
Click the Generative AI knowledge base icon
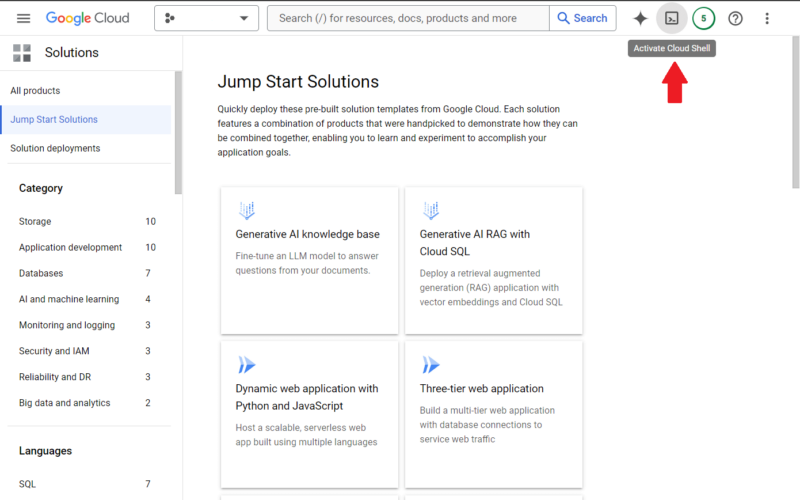[247, 210]
